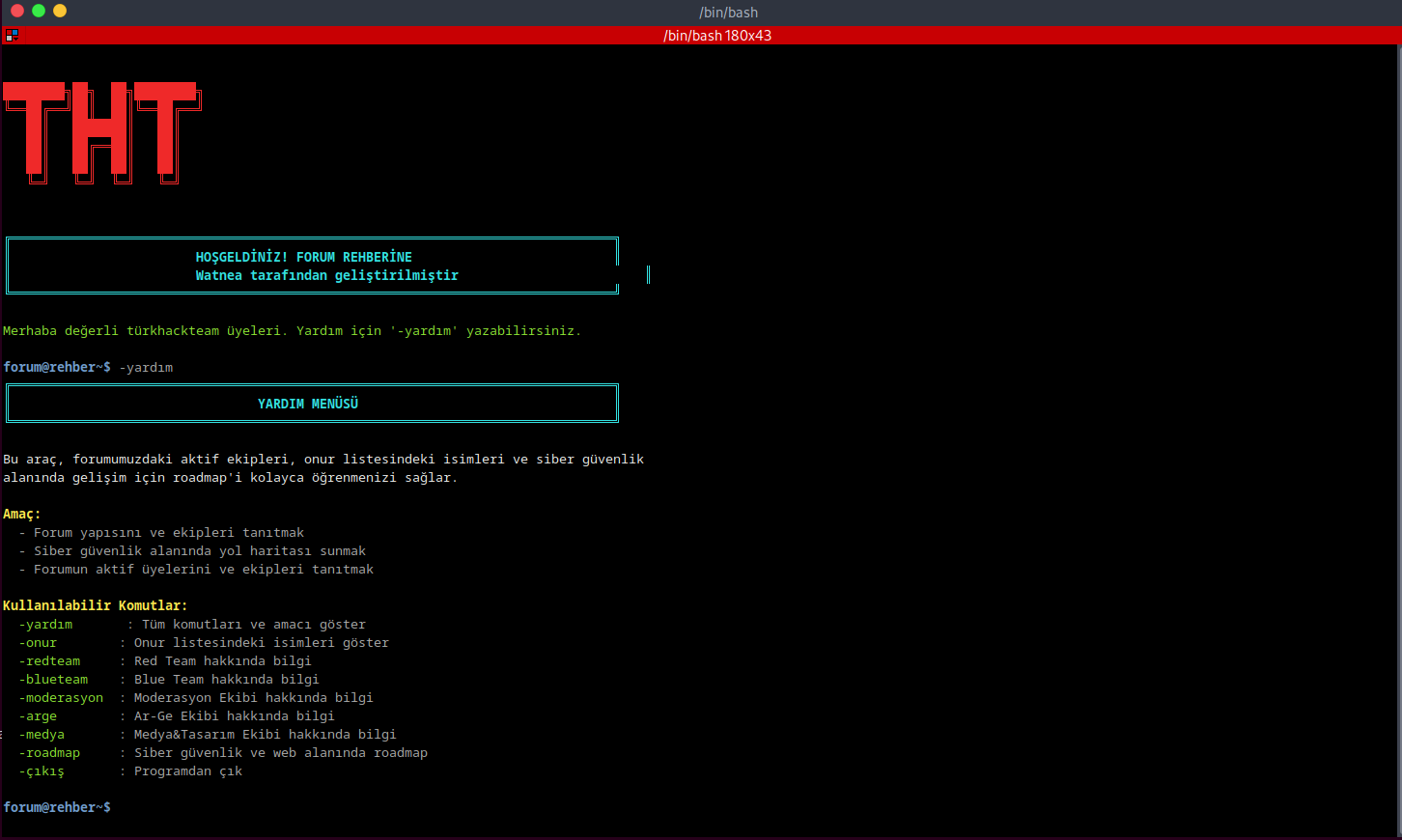
Task: Click the typed "-yardım" command after the prompt
Action: 146,367
